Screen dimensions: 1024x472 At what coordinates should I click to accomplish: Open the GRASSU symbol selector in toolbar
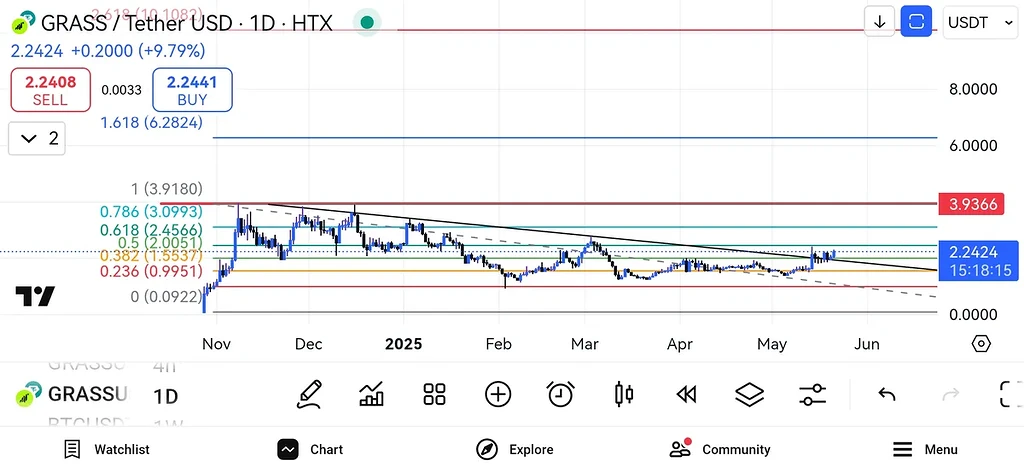click(72, 394)
